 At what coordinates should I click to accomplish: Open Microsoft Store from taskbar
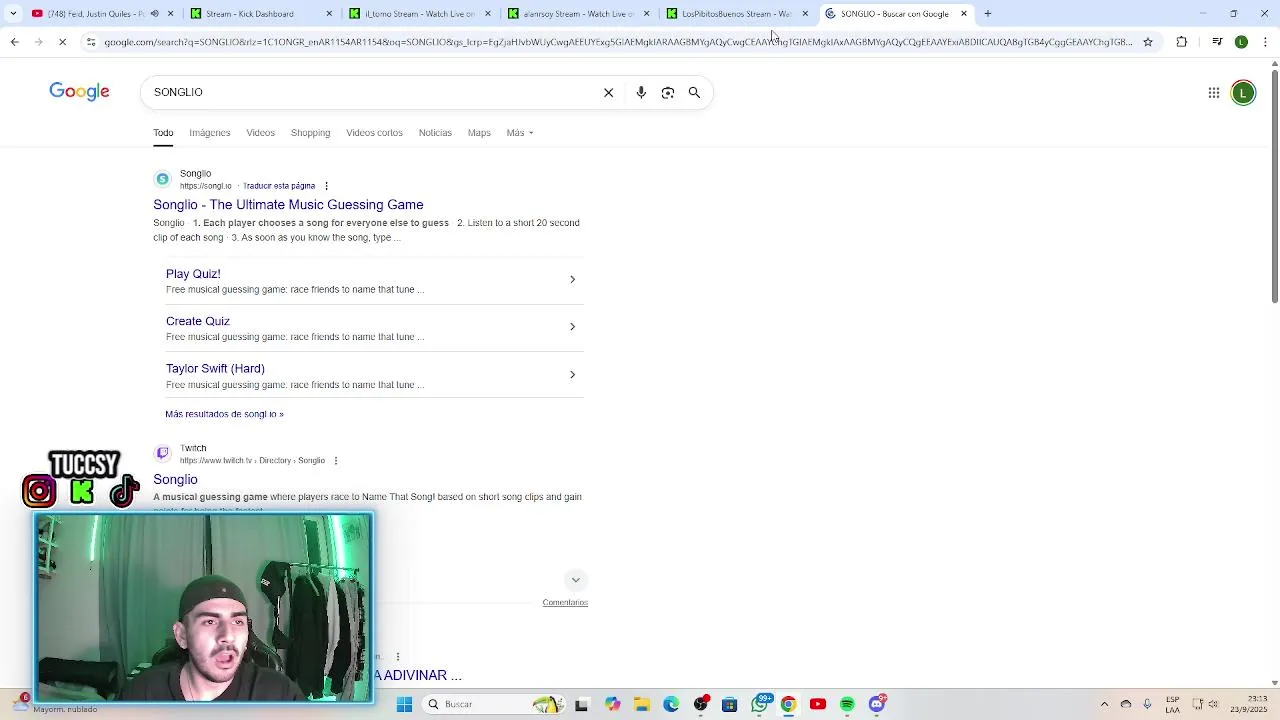[729, 705]
